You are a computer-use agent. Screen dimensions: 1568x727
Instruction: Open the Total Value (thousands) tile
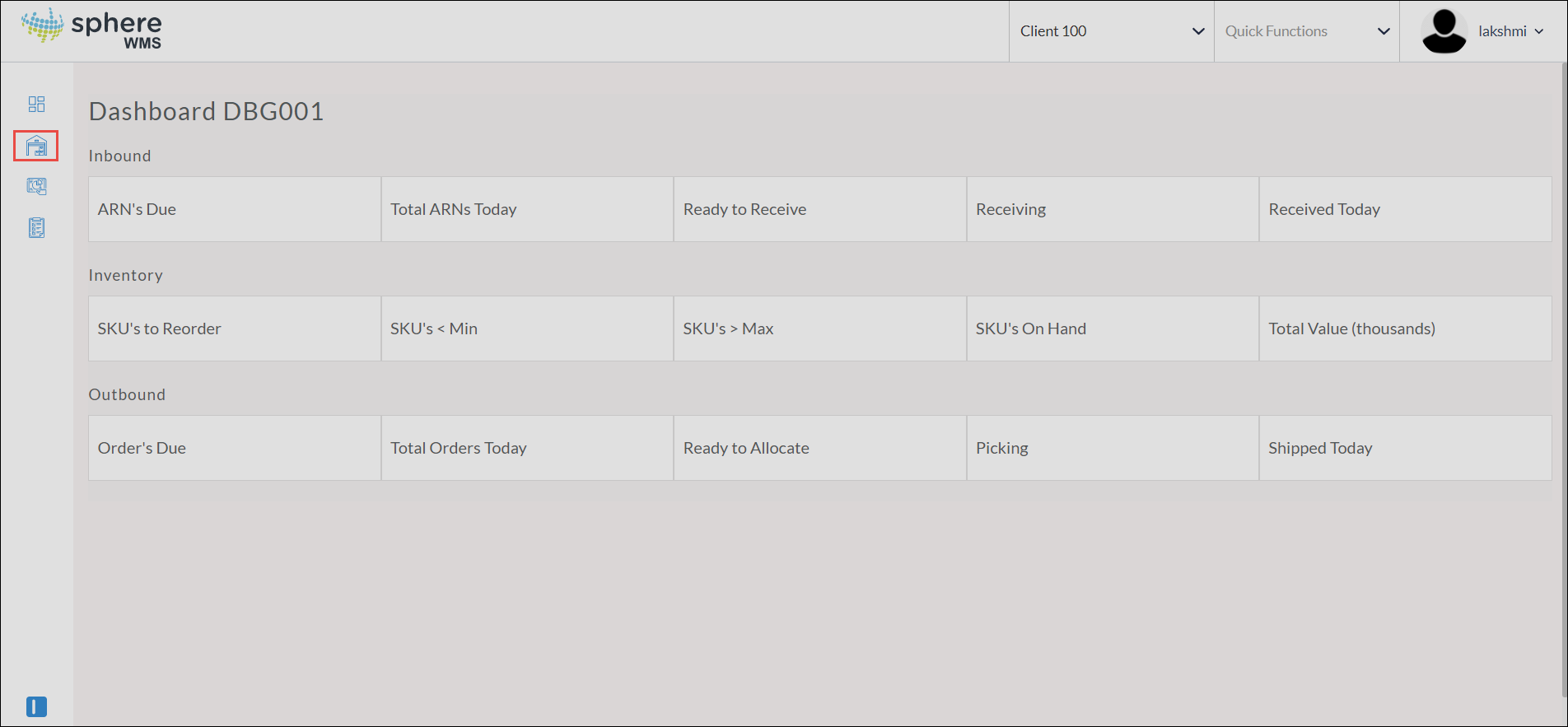1406,329
